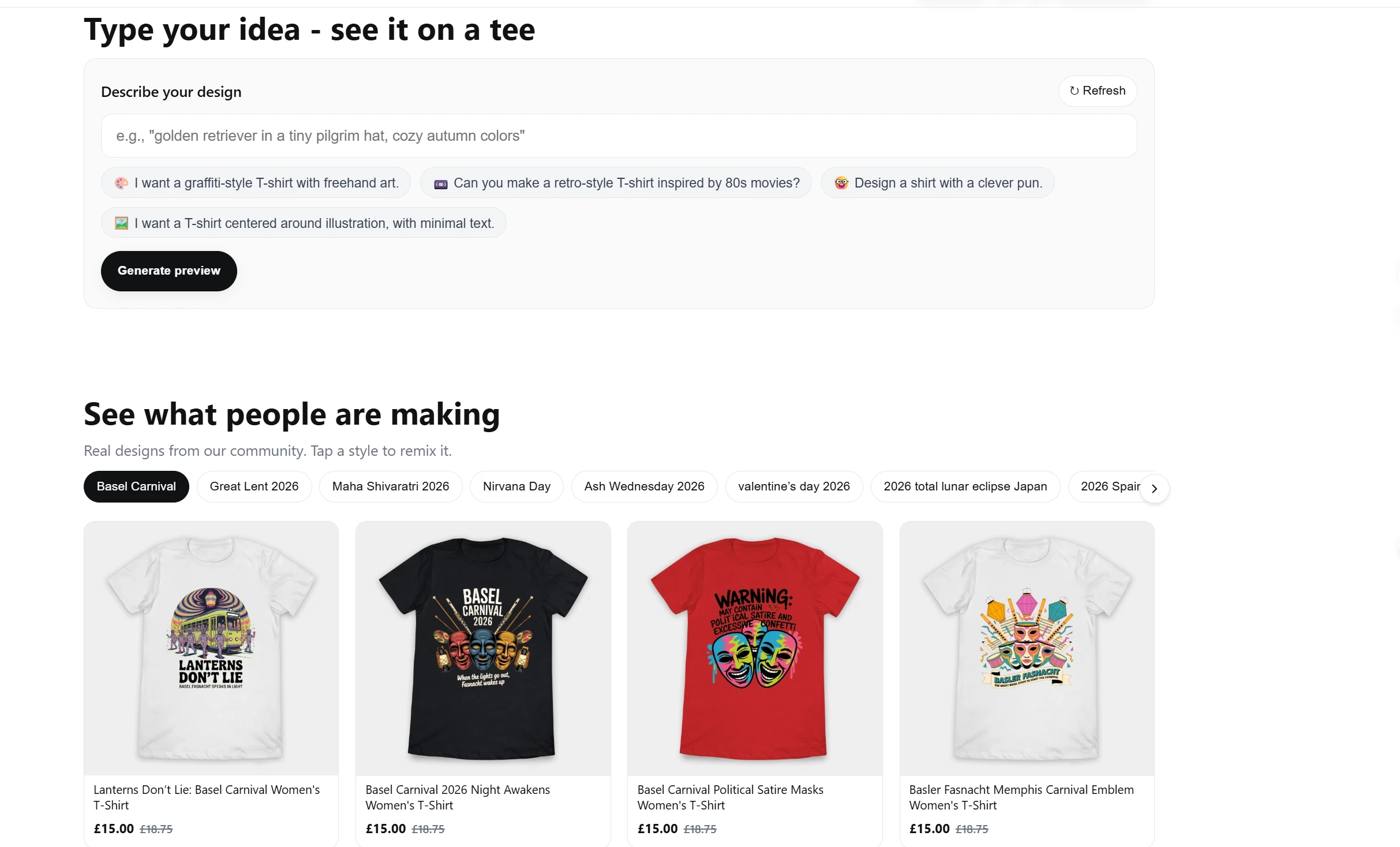The image size is (1400, 847).
Task: Choose the retro 80s movies prompt chip
Action: tap(615, 183)
